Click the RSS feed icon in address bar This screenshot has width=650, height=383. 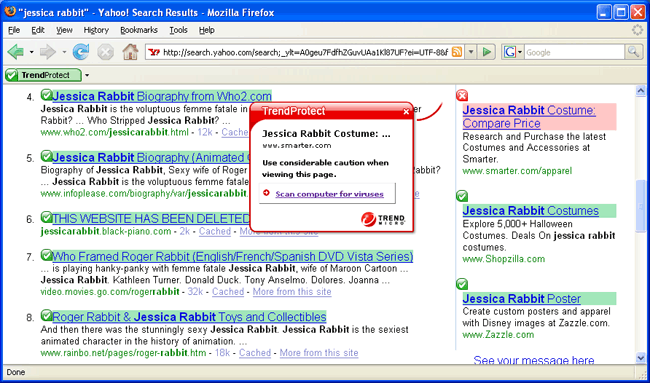457,52
